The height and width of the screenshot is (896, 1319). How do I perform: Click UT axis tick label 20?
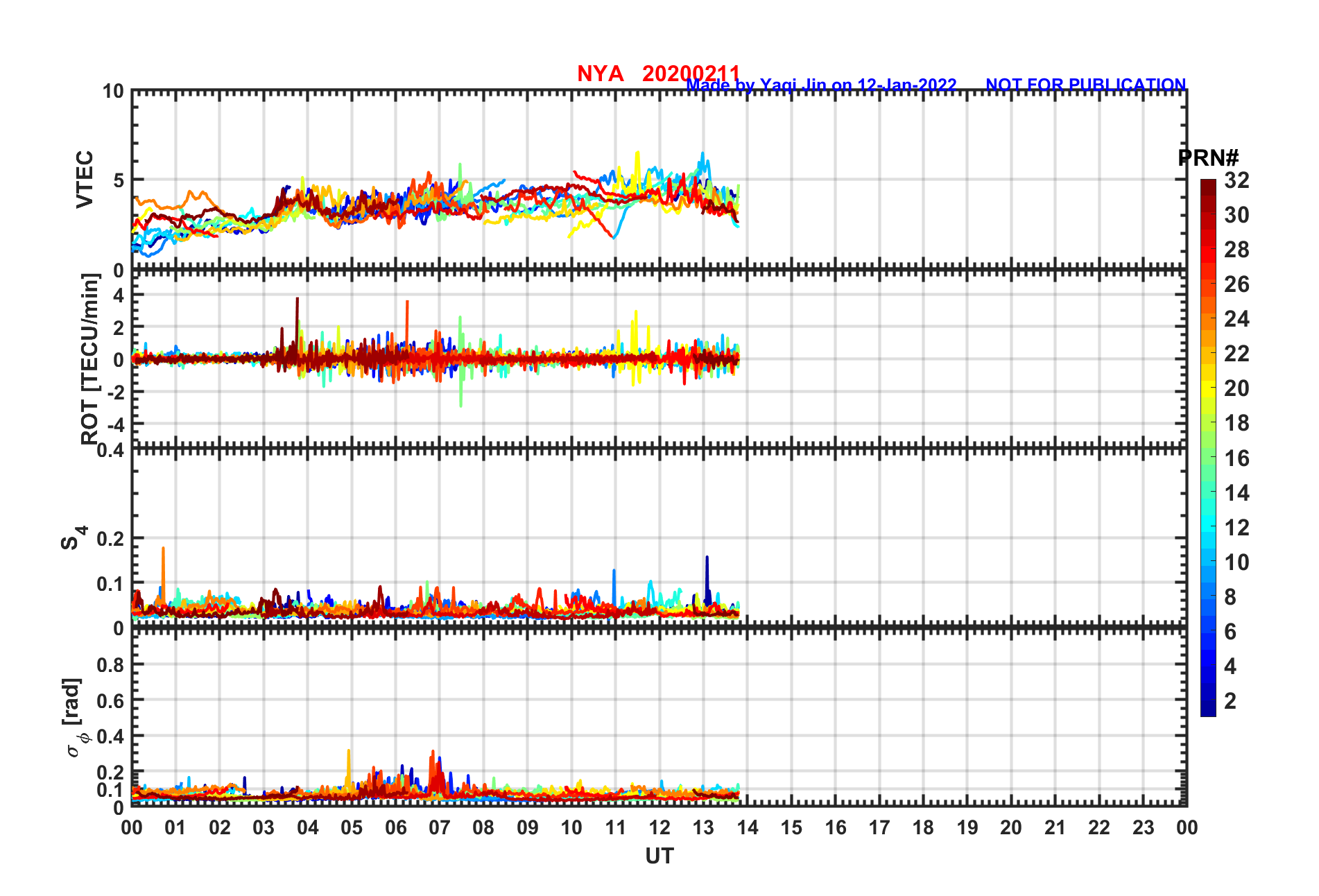tap(1011, 827)
